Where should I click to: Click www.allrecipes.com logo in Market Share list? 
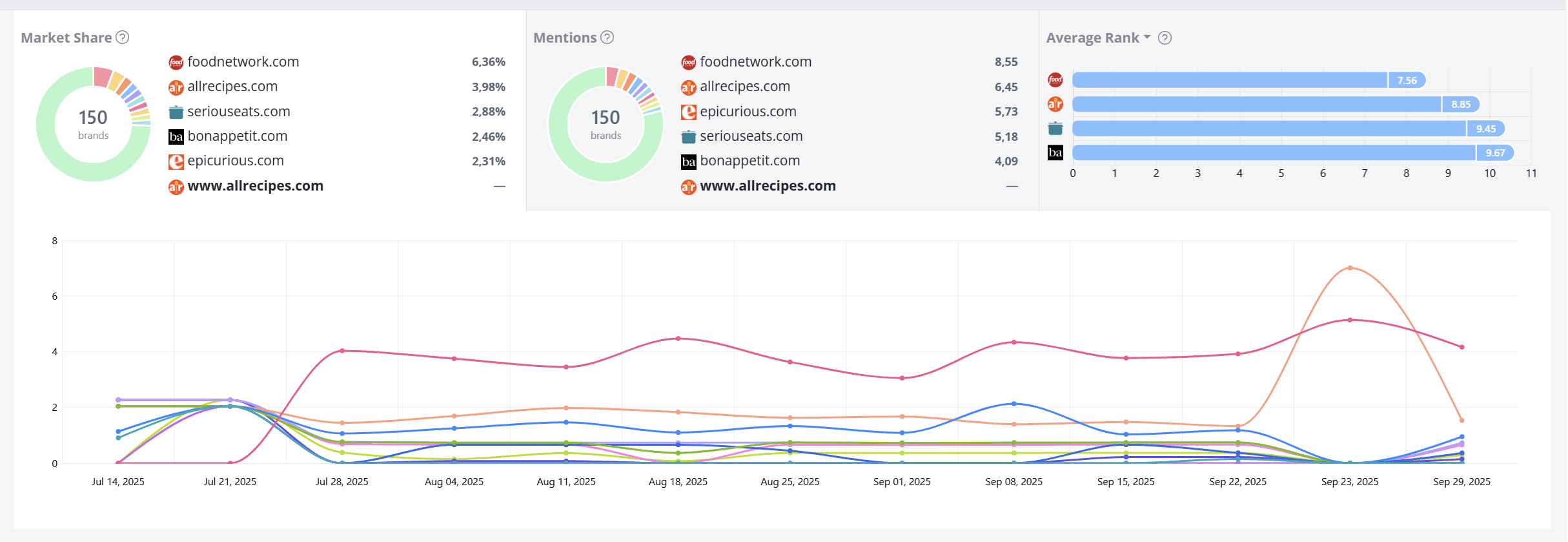tap(176, 187)
